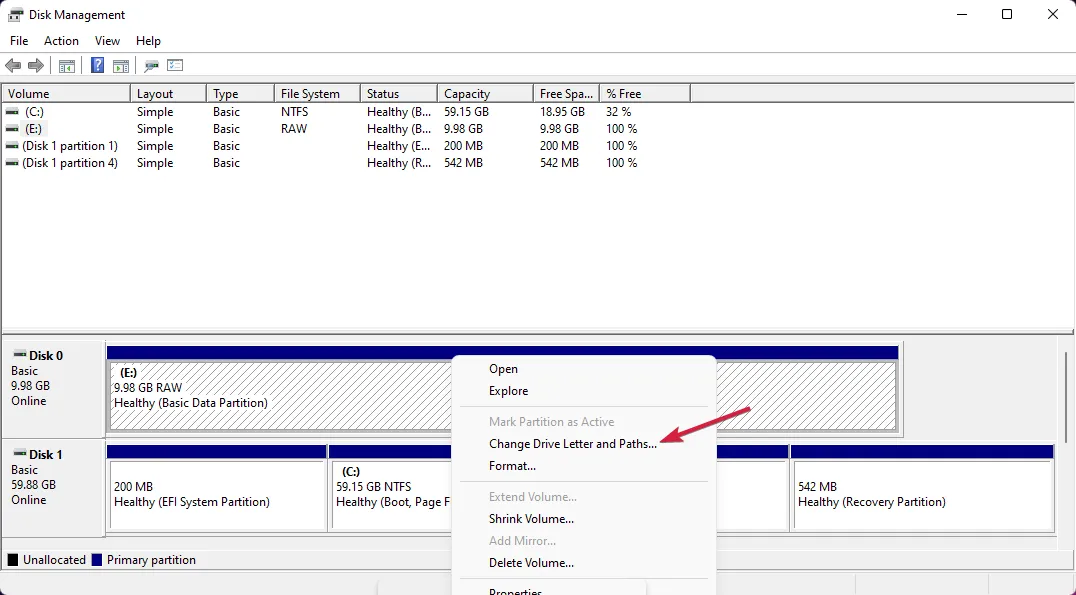Toggle the Show/Hide Console Tree icon
The width and height of the screenshot is (1076, 595).
tap(67, 66)
